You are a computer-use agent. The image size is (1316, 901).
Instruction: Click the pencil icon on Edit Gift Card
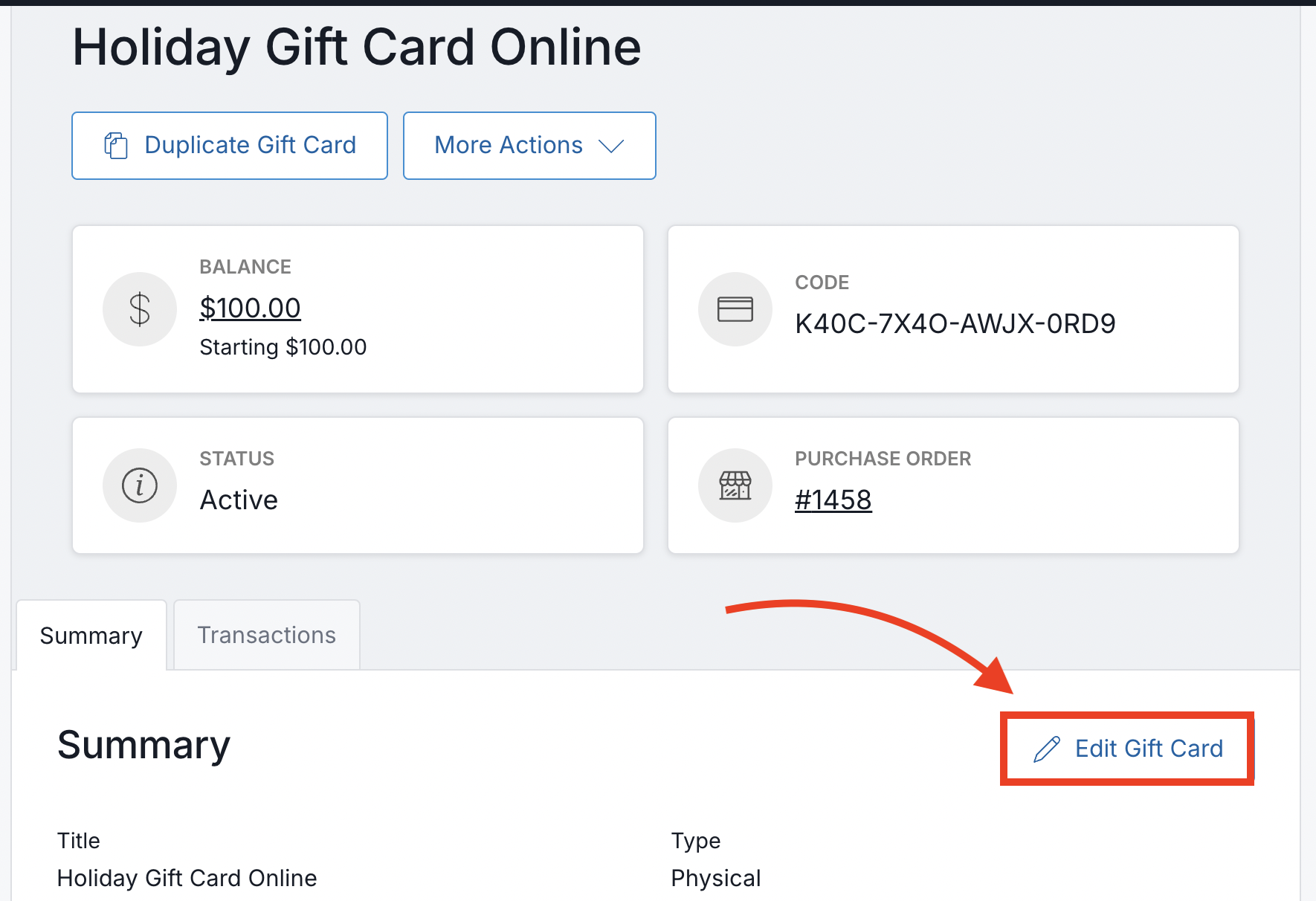click(x=1046, y=749)
